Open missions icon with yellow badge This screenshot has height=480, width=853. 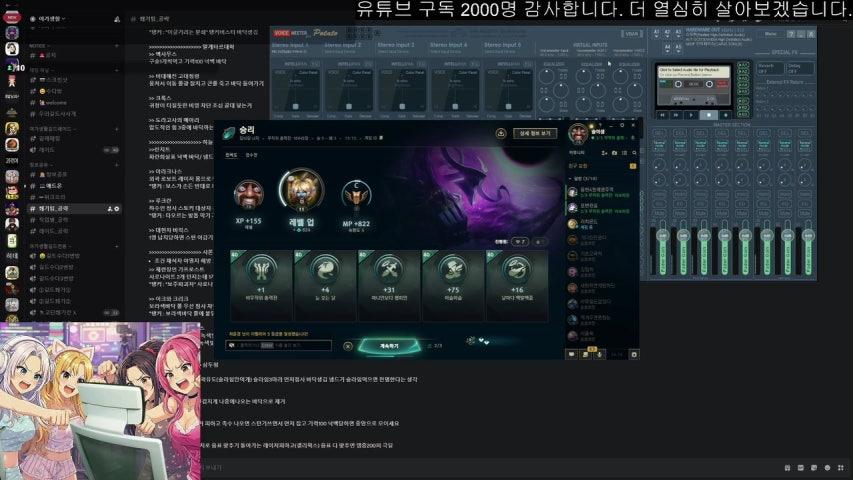(x=586, y=354)
